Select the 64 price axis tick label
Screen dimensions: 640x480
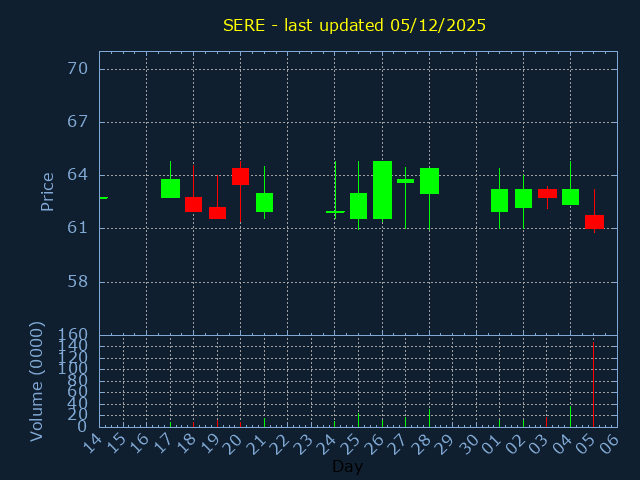tap(78, 175)
